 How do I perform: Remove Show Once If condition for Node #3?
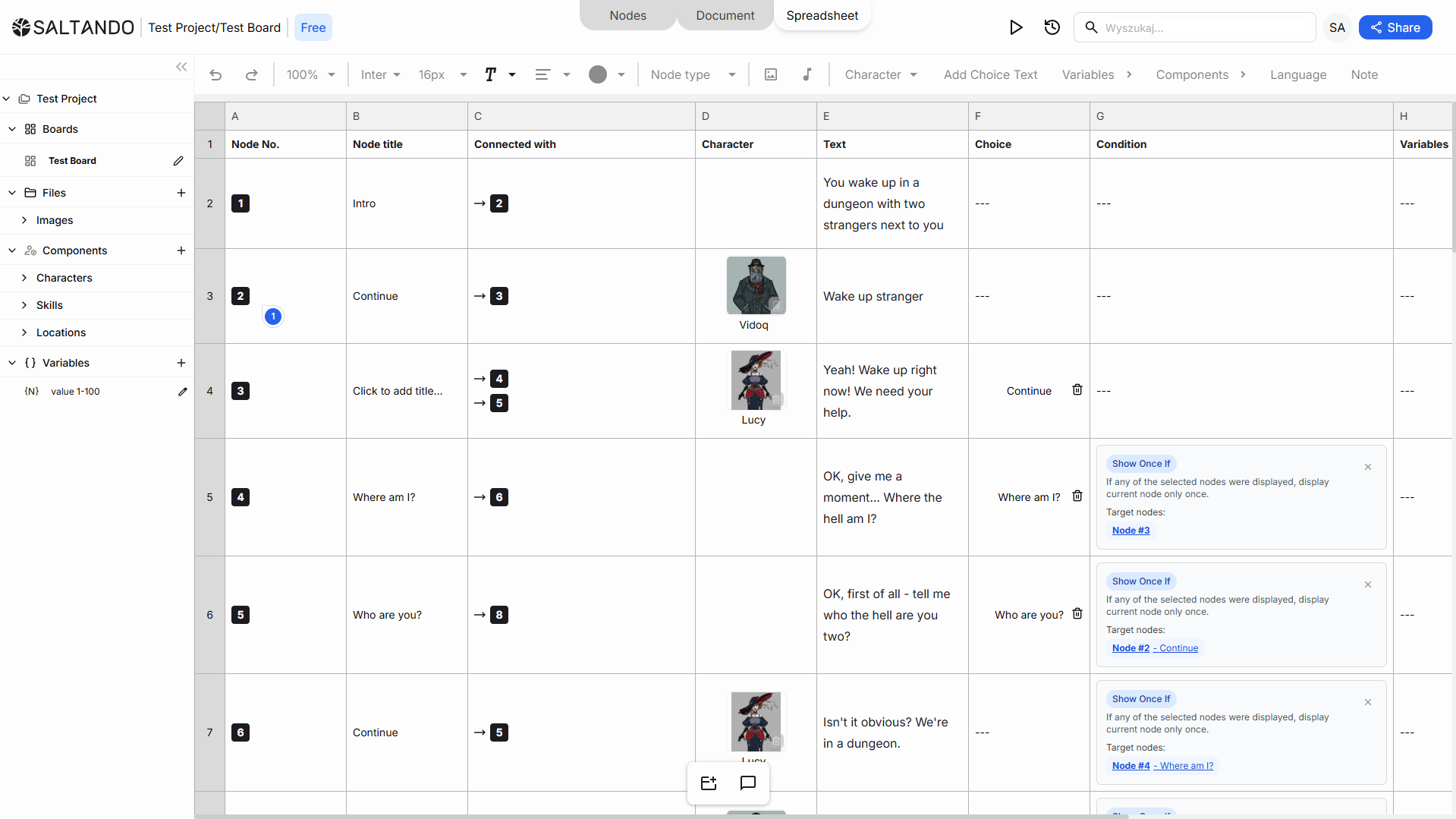[1368, 467]
